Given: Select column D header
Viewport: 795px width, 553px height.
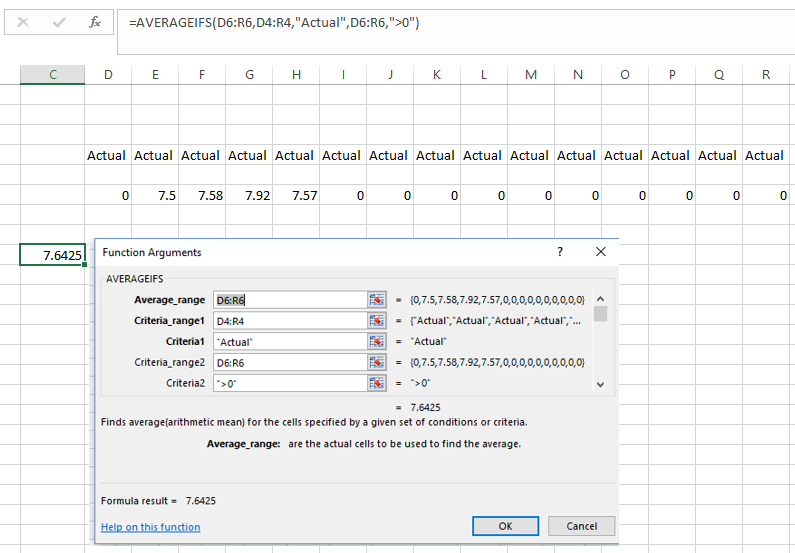Looking at the screenshot, I should tap(108, 75).
